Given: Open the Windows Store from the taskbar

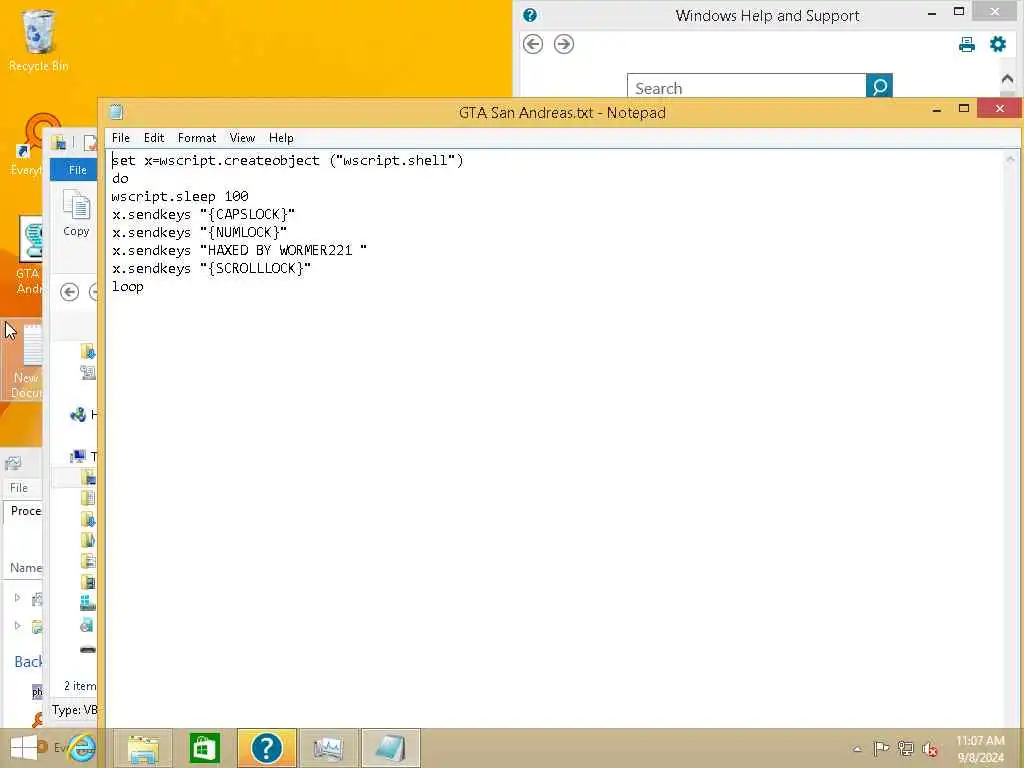Looking at the screenshot, I should tap(204, 748).
